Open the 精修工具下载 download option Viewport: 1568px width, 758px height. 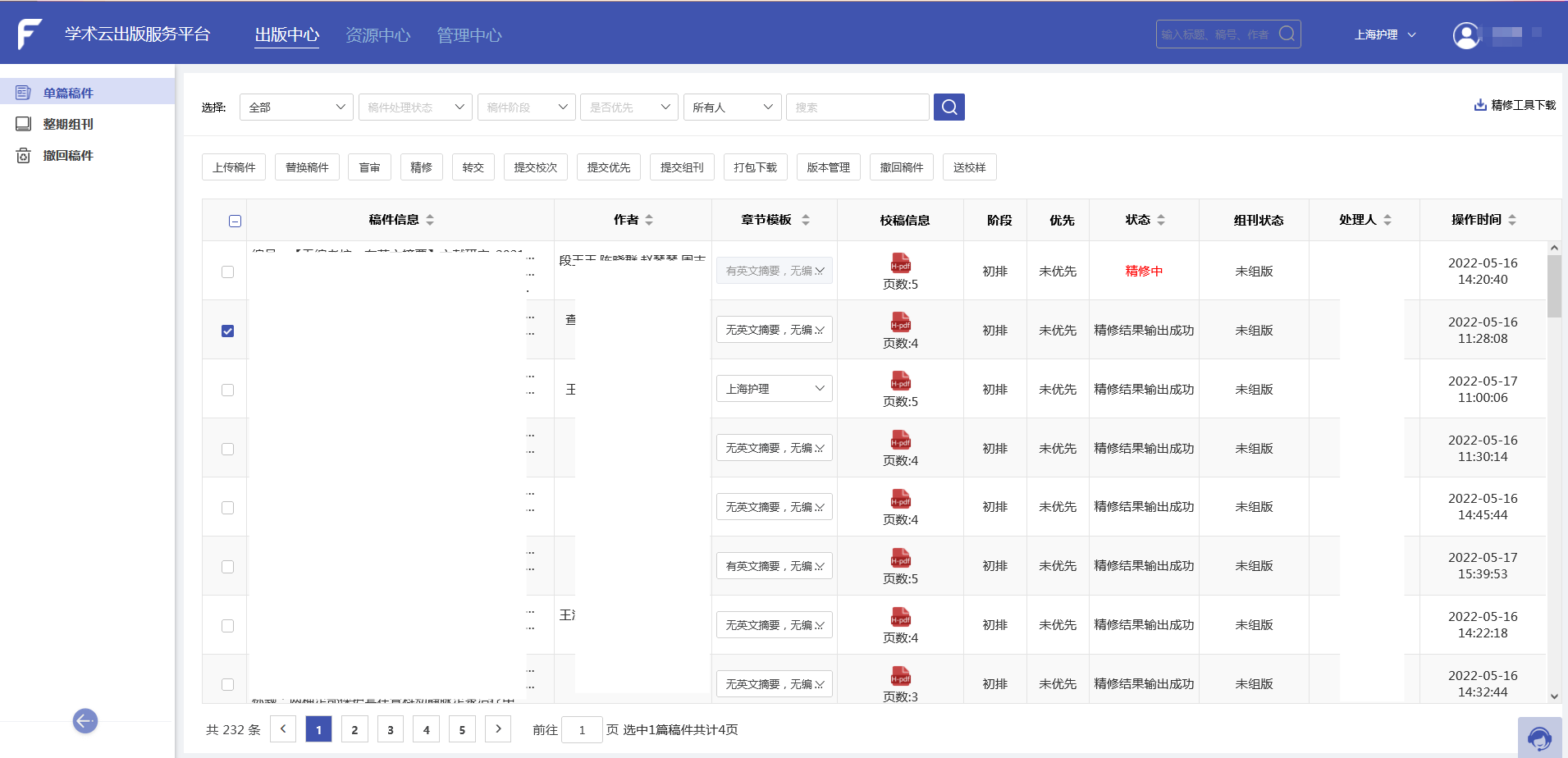[1515, 105]
